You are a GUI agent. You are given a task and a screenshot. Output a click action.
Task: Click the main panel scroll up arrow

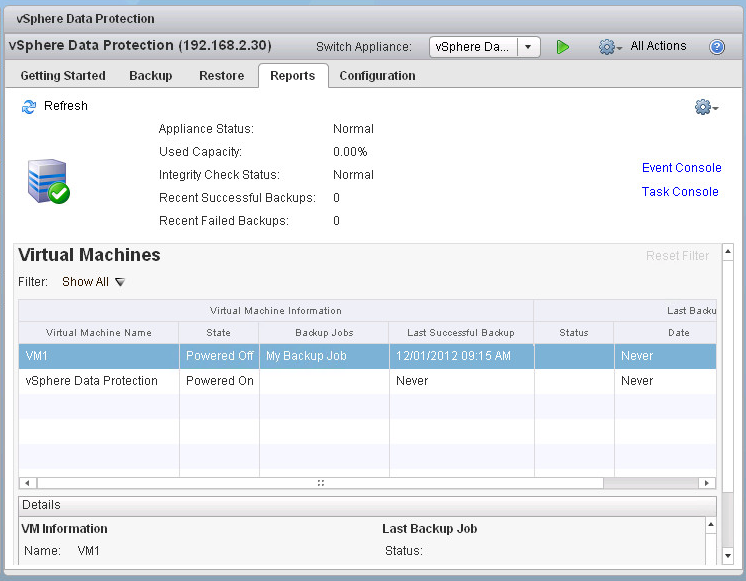click(727, 251)
